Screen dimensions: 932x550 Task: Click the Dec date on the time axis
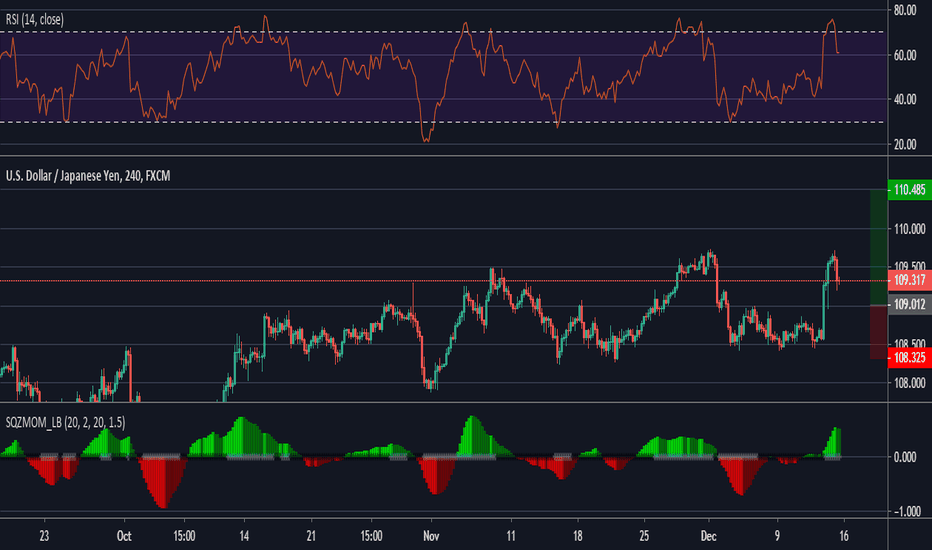[708, 536]
